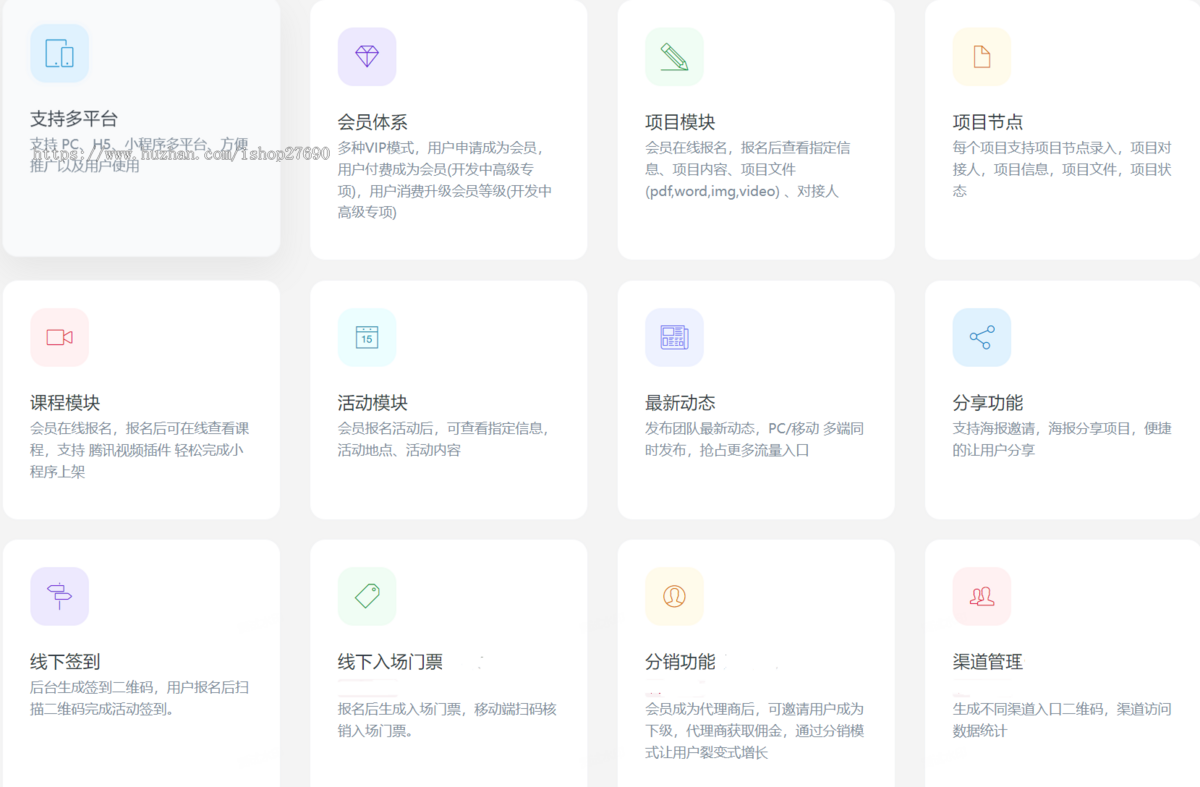Click the document icon for 项目节点
The width and height of the screenshot is (1200, 787).
point(982,57)
